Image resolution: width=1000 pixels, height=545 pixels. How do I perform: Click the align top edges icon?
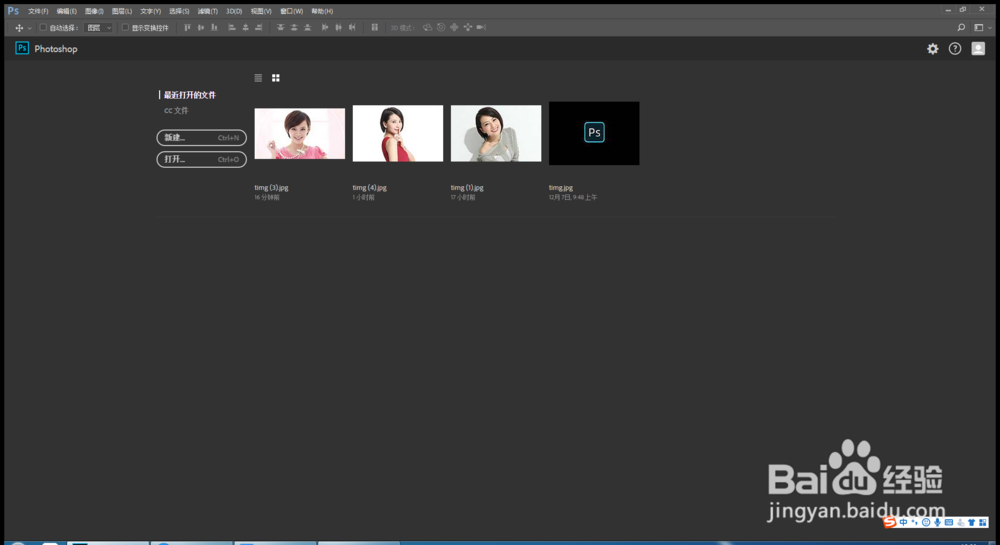click(188, 27)
